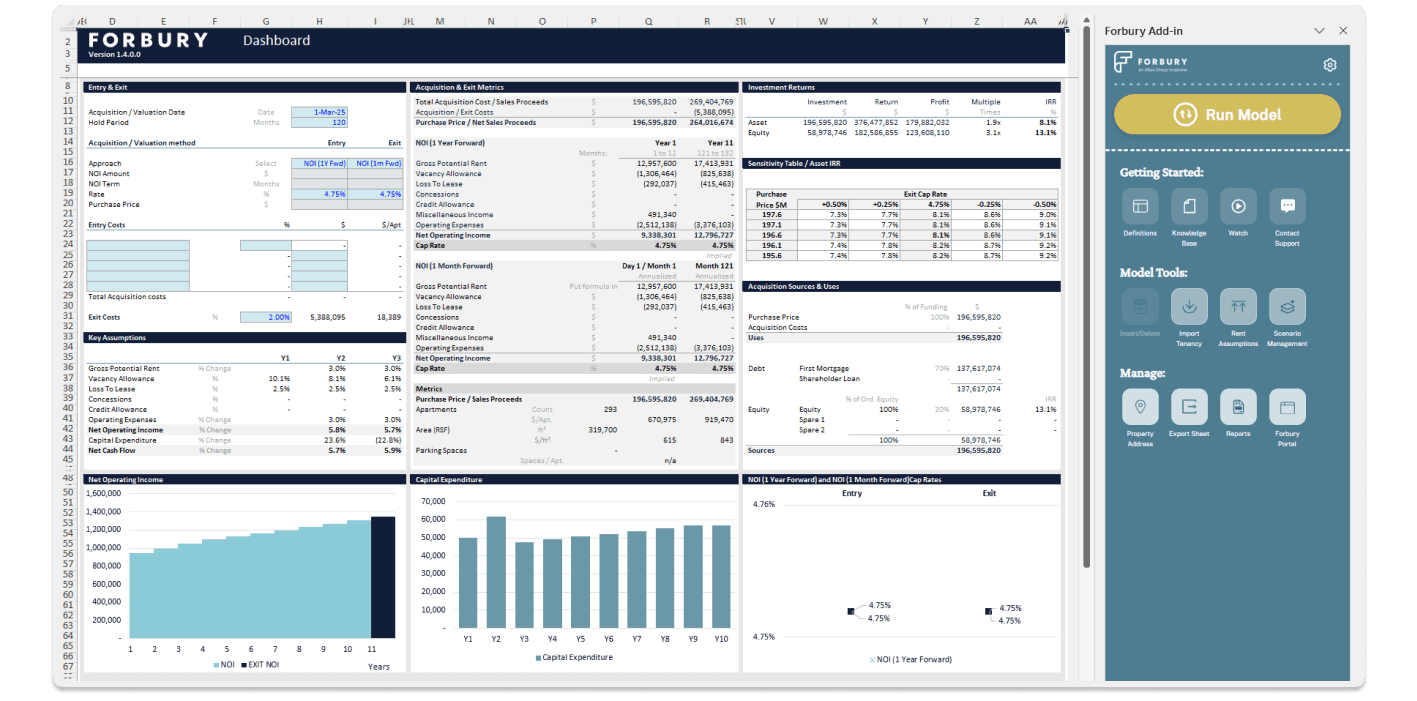This screenshot has height=701, width=1417.
Task: Click the Exit Costs 2.00% input cell
Action: tap(267, 317)
